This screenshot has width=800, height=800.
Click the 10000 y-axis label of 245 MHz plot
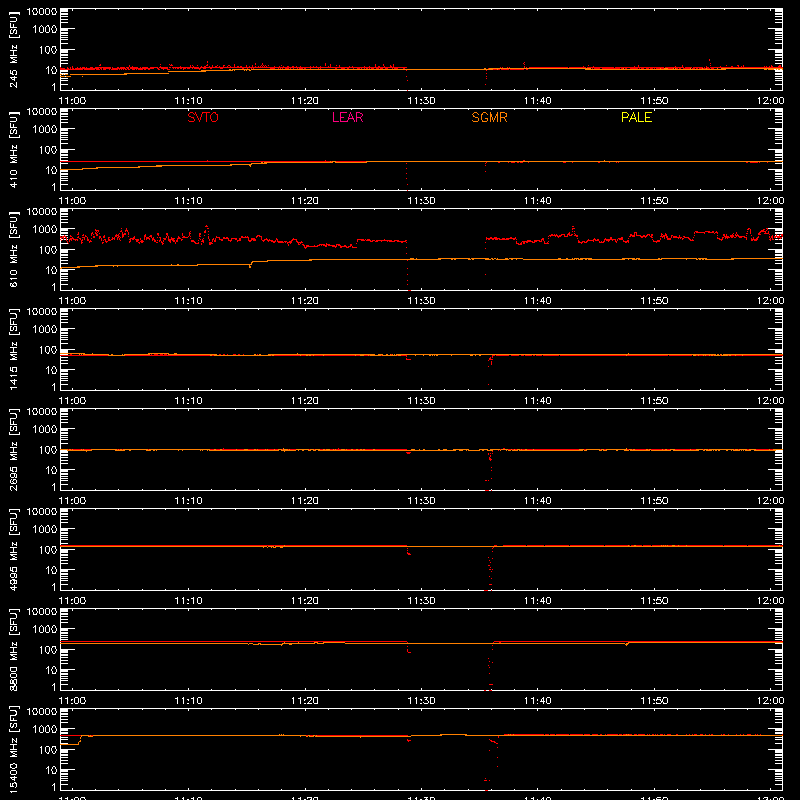point(42,12)
